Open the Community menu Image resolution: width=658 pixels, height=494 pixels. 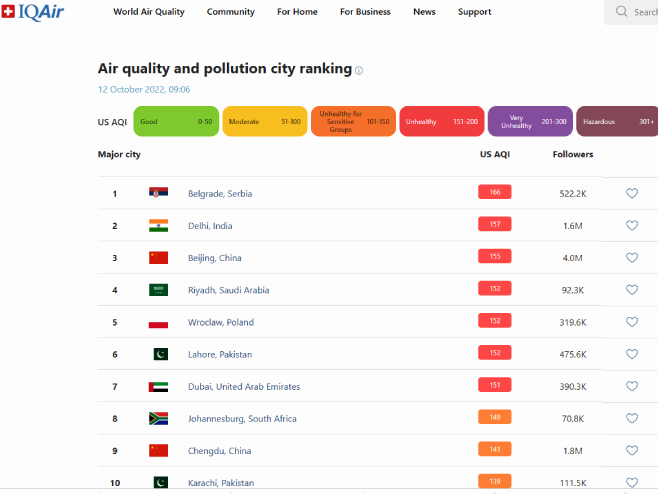230,12
